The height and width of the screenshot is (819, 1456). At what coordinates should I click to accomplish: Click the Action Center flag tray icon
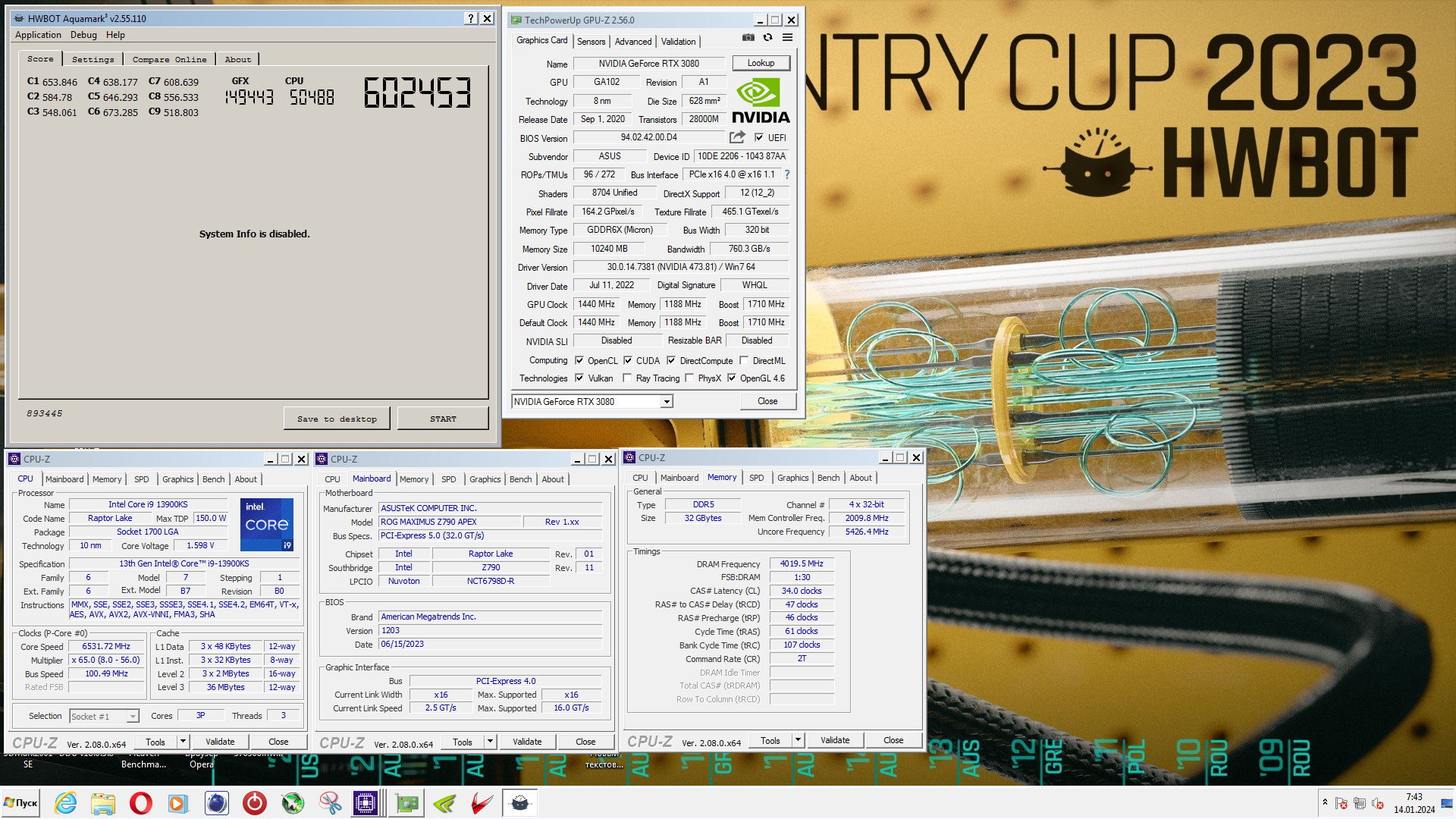[x=1341, y=803]
